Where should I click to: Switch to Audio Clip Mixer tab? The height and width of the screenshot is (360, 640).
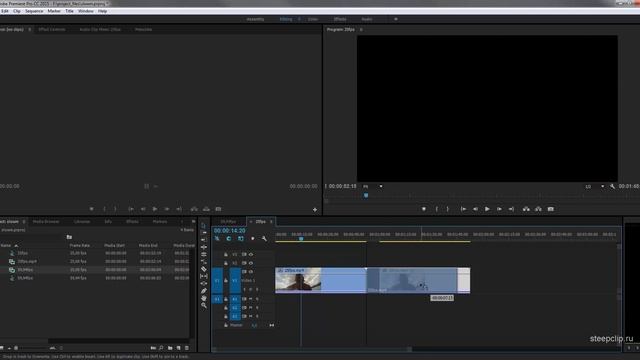(x=100, y=29)
